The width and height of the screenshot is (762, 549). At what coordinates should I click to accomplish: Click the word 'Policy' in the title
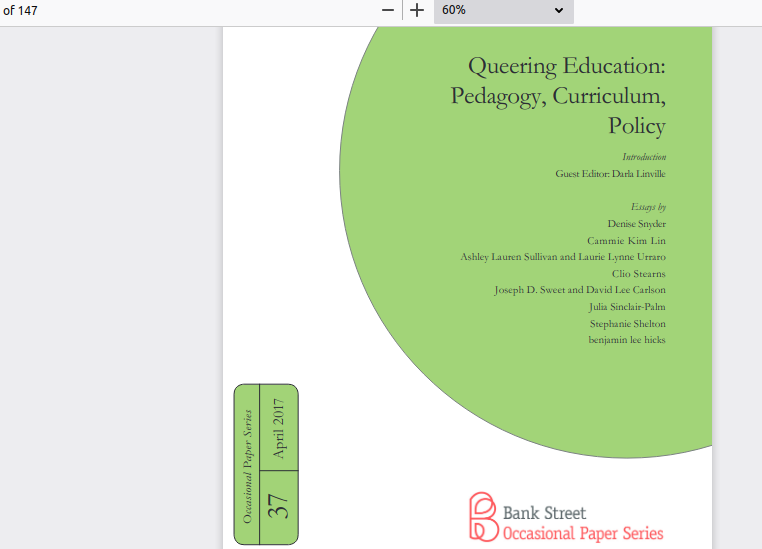pos(637,126)
